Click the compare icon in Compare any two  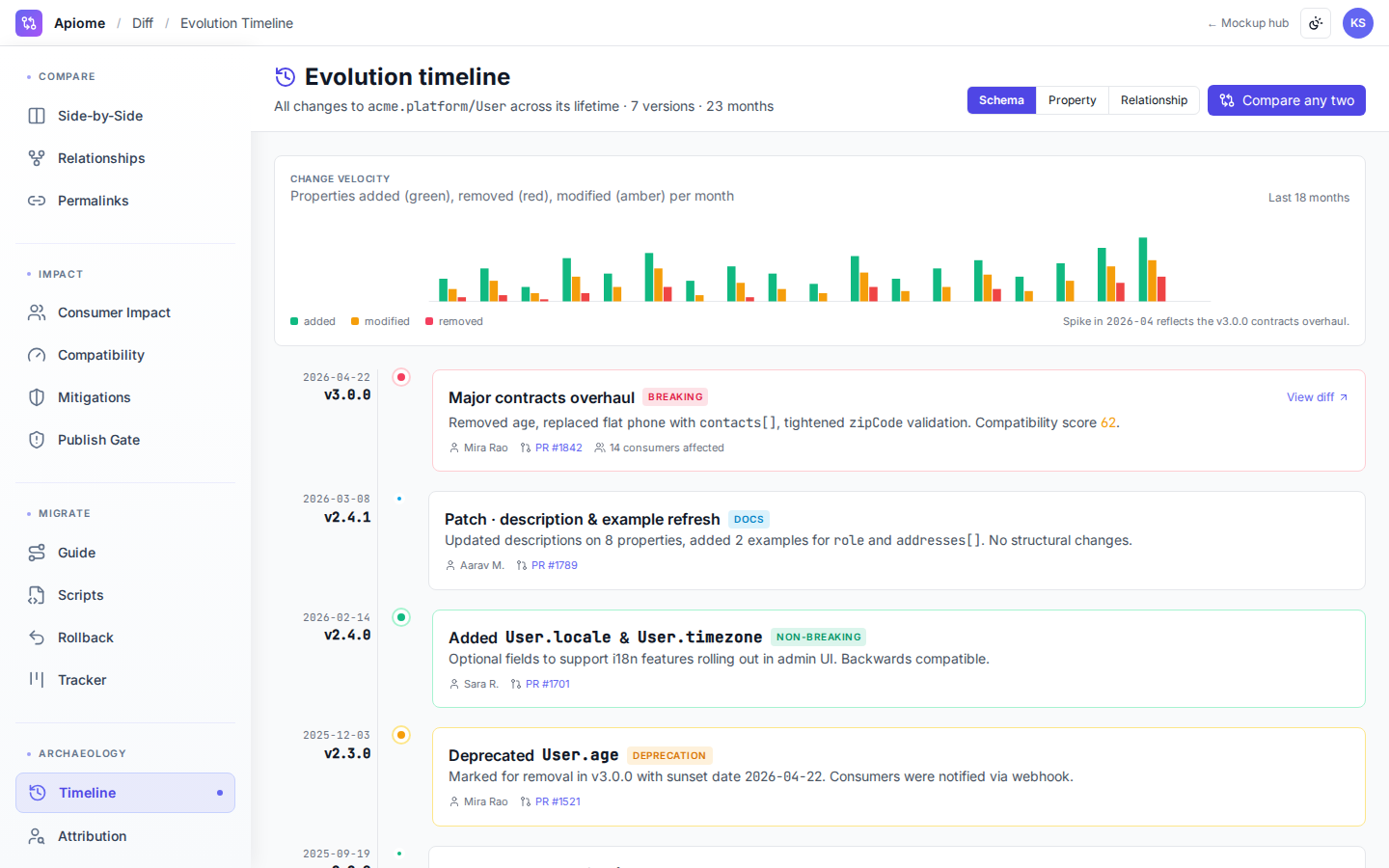pos(1227,100)
